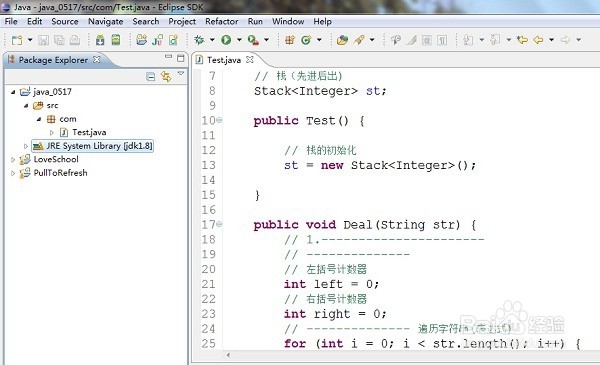Click the Back navigation arrow icon
This screenshot has width=600, height=365.
pyautogui.click(x=538, y=40)
